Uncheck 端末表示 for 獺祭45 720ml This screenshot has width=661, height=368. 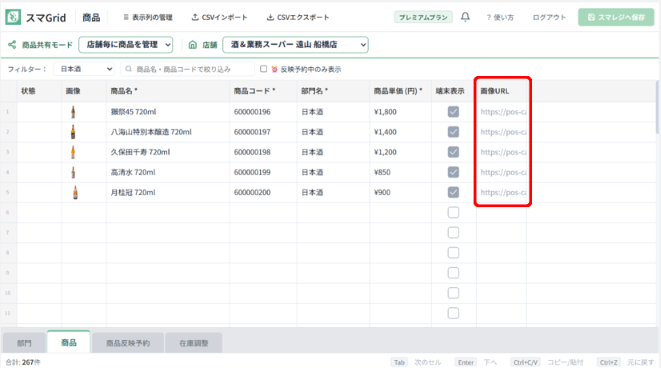453,112
